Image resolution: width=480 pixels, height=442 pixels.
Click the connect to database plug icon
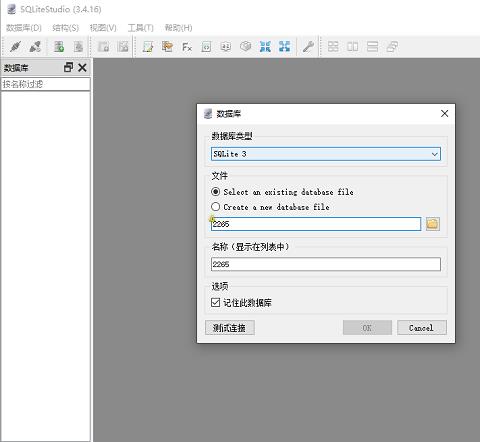coord(15,47)
